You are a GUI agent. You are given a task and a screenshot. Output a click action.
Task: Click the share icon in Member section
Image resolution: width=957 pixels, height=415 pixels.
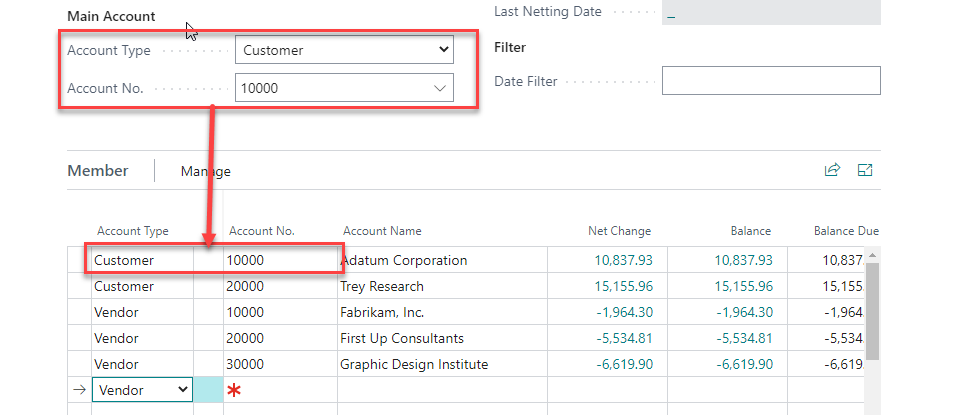click(x=832, y=170)
